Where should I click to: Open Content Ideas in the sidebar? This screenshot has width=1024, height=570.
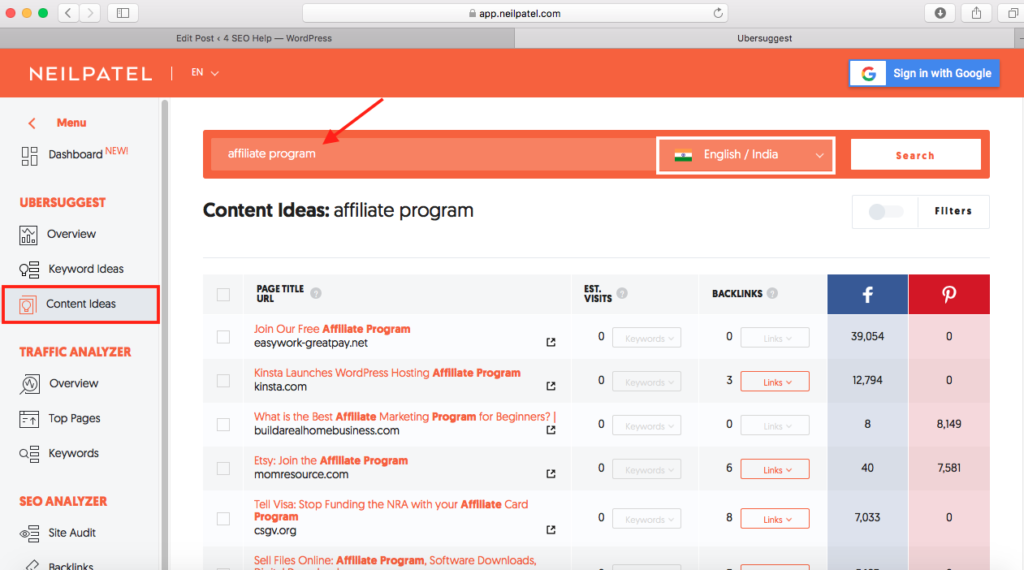click(x=80, y=304)
